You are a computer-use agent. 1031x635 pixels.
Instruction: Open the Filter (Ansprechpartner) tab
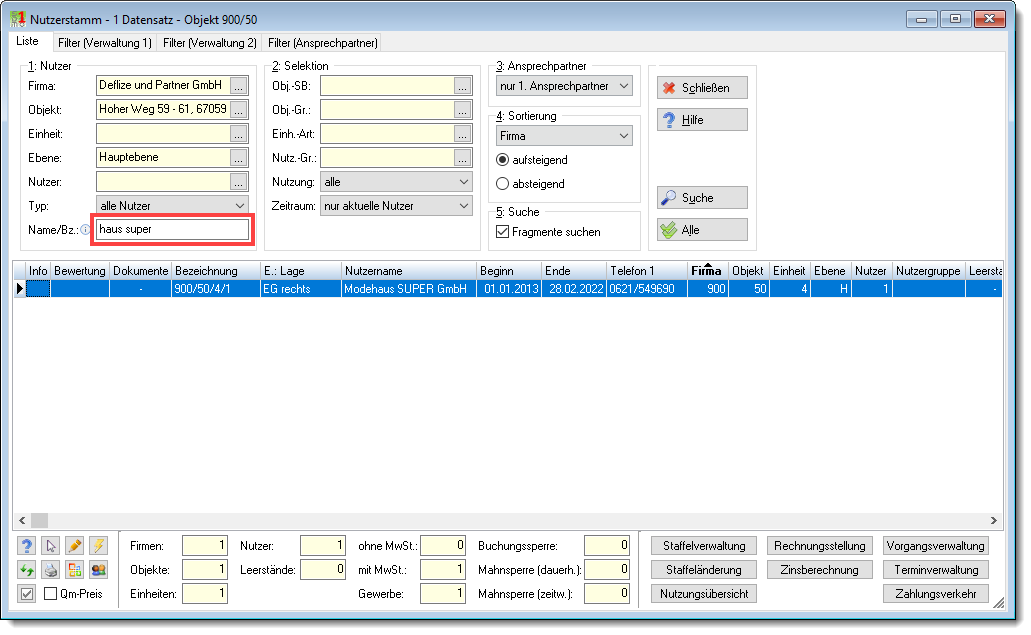(323, 43)
